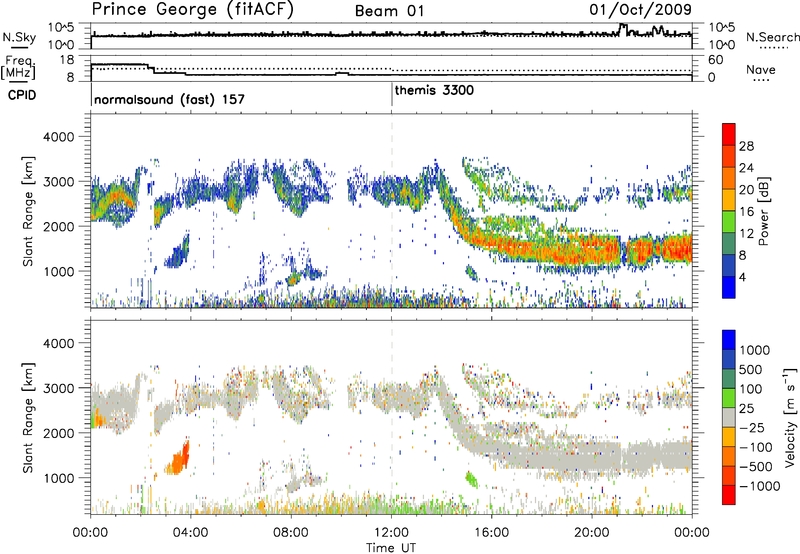Select the 'Freq. [MHz]' axis label
The height and width of the screenshot is (554, 800).
(18, 67)
